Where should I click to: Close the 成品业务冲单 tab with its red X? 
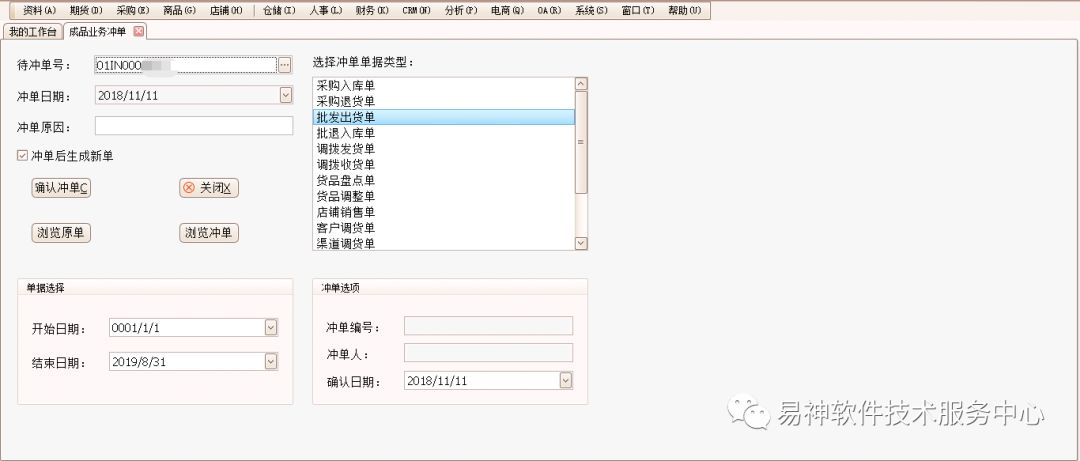tap(139, 31)
